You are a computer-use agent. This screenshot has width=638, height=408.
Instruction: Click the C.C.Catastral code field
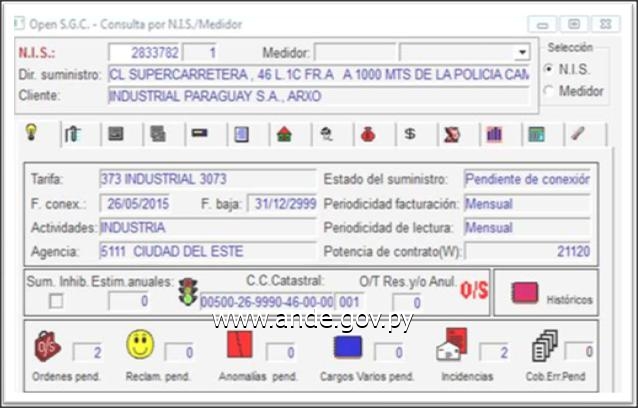click(x=265, y=301)
